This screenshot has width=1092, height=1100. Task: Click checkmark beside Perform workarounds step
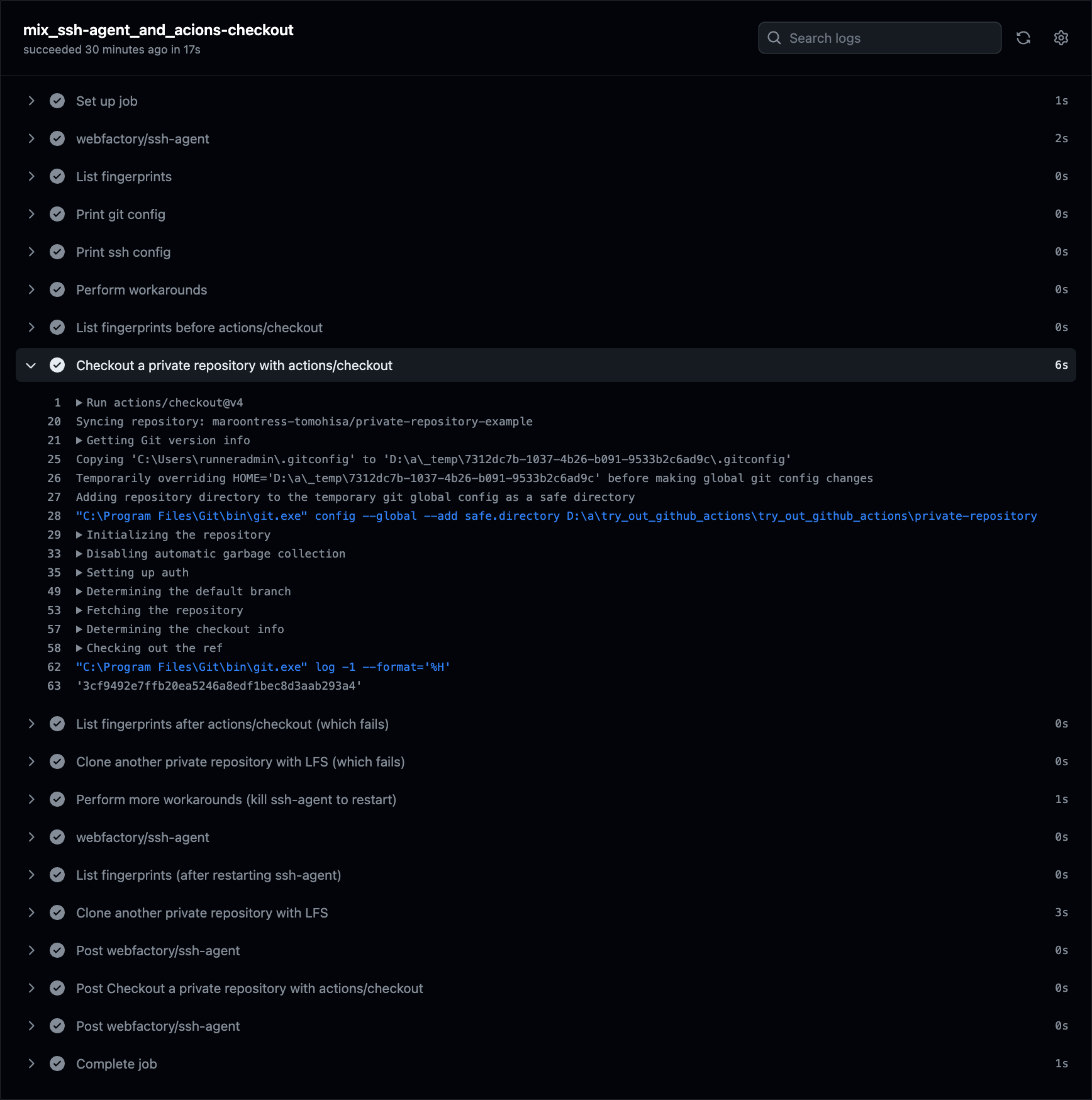tap(57, 289)
